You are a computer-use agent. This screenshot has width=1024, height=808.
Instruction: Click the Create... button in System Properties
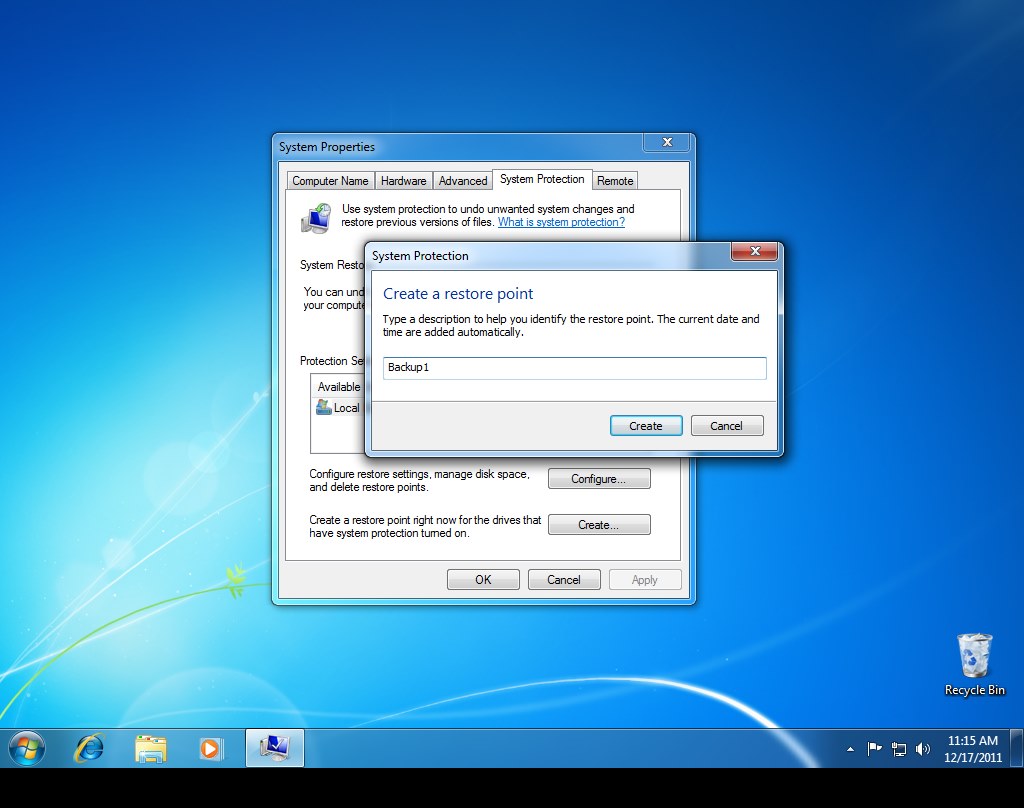pyautogui.click(x=599, y=525)
